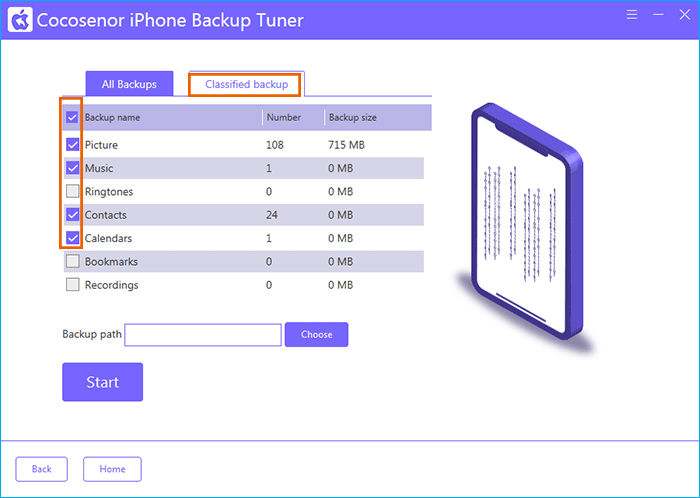Click the Cocosenor iPhone Backup Tuner title
This screenshot has width=700, height=498.
pos(170,21)
